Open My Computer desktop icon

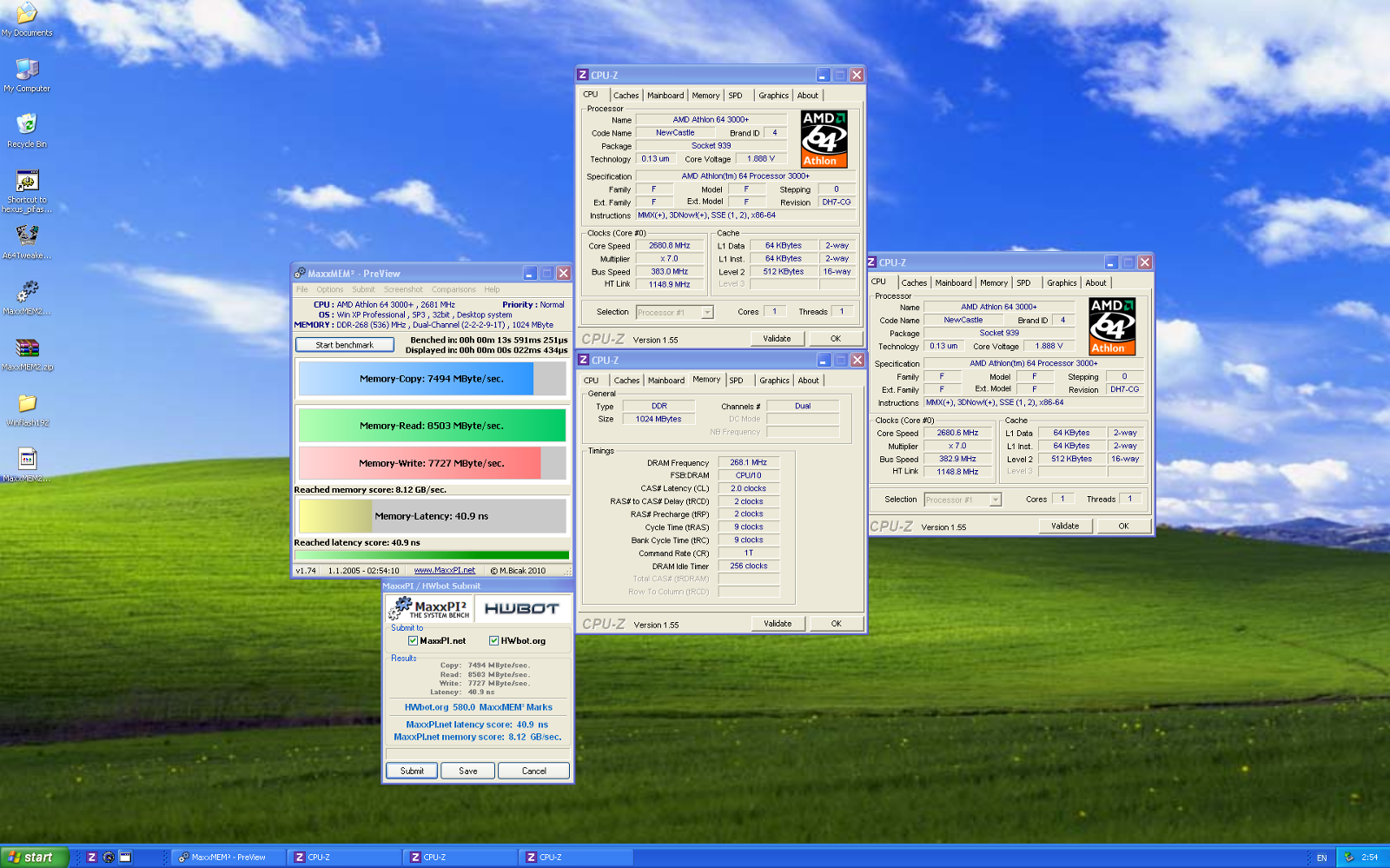coord(27,75)
